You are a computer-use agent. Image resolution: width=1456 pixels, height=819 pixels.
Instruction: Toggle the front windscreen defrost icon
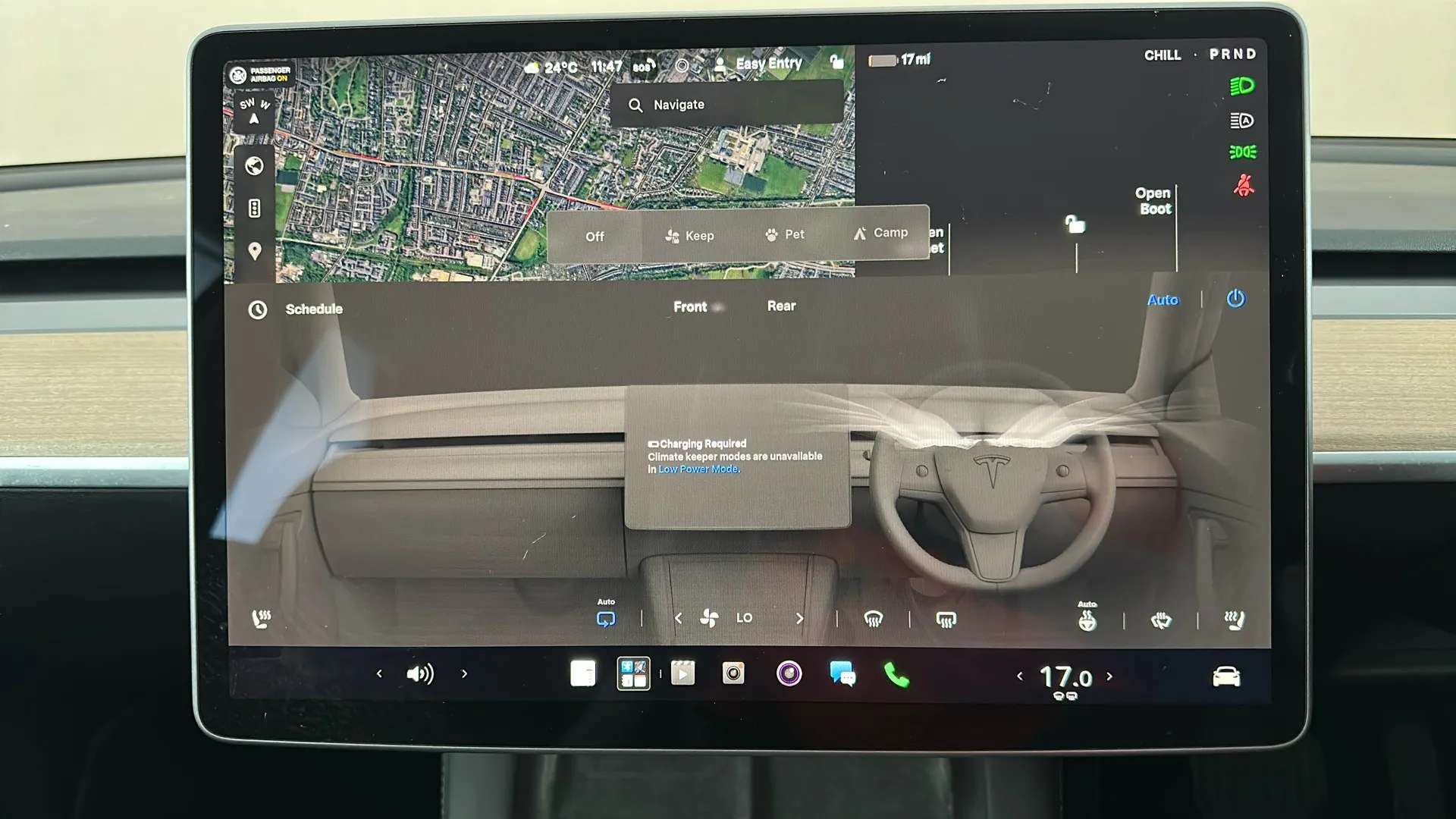pyautogui.click(x=874, y=620)
